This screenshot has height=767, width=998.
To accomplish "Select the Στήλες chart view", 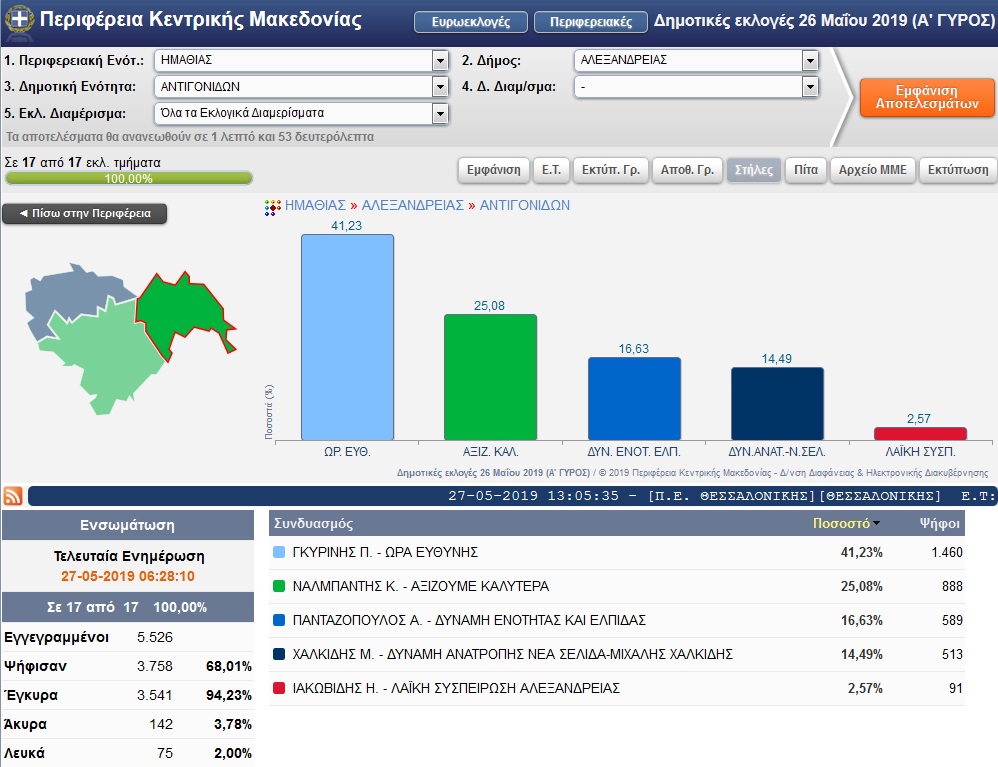I will pos(754,170).
